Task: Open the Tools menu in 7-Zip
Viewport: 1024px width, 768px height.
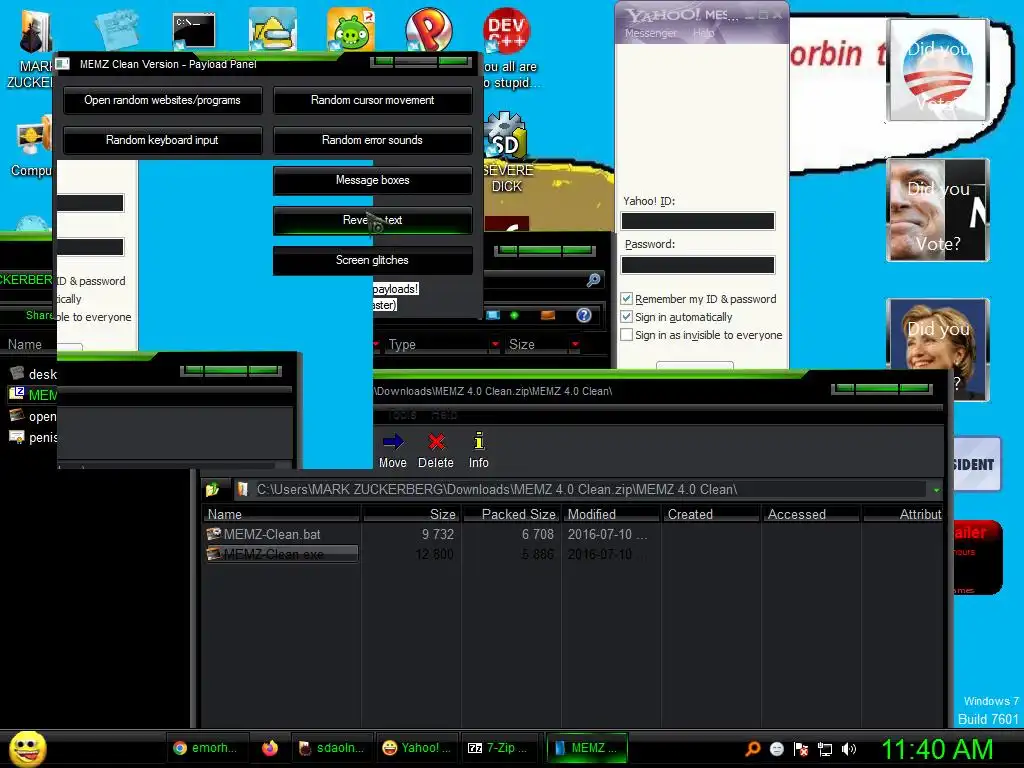Action: click(x=403, y=415)
